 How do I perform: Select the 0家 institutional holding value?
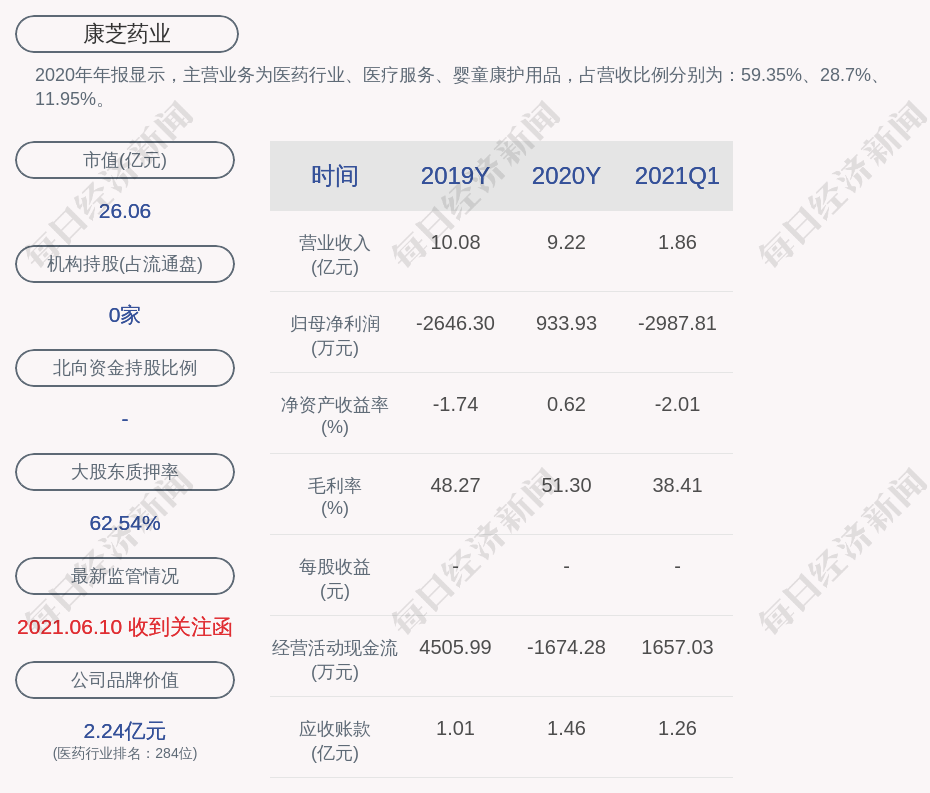[125, 315]
